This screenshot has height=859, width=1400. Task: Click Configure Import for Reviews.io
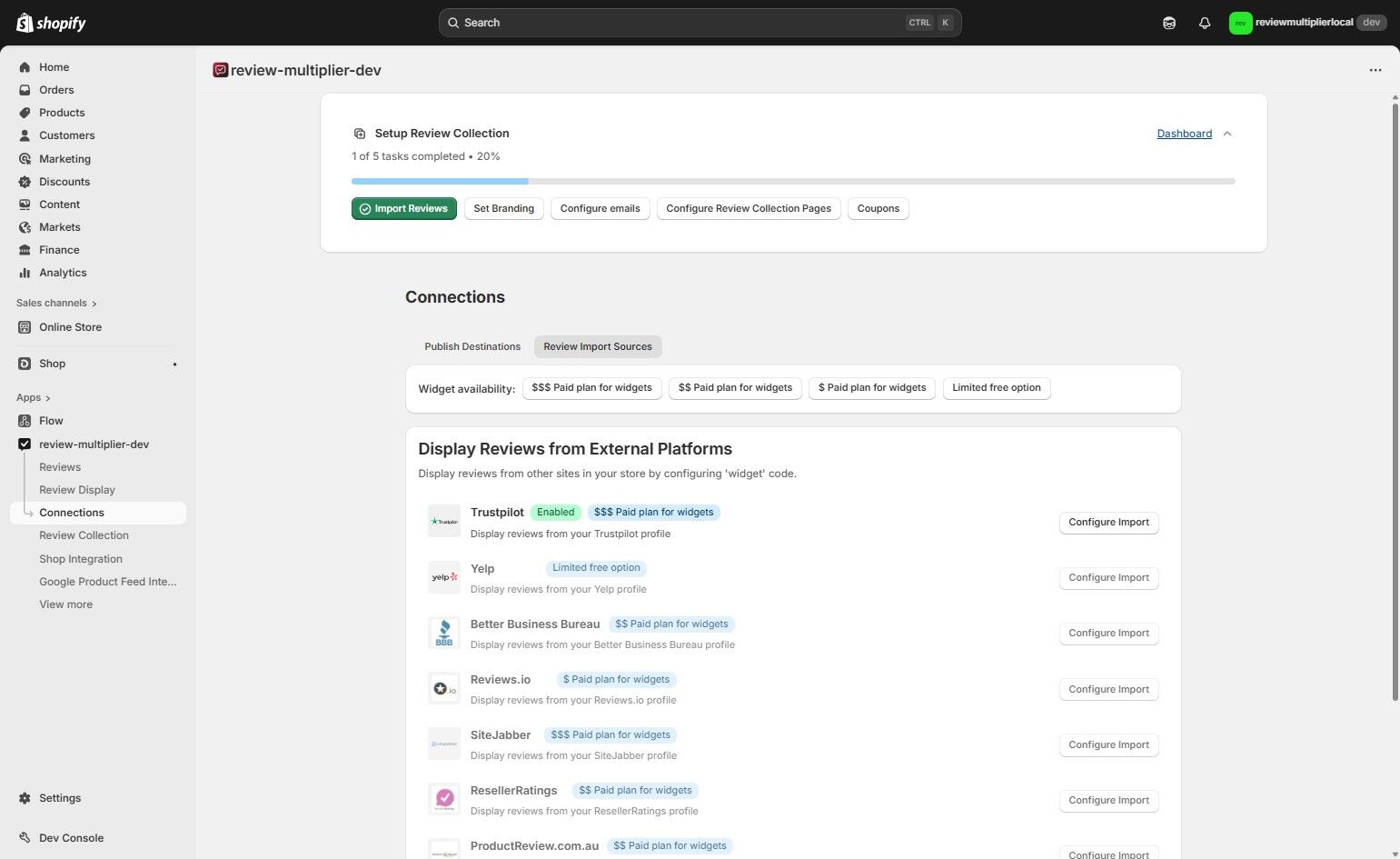point(1109,690)
